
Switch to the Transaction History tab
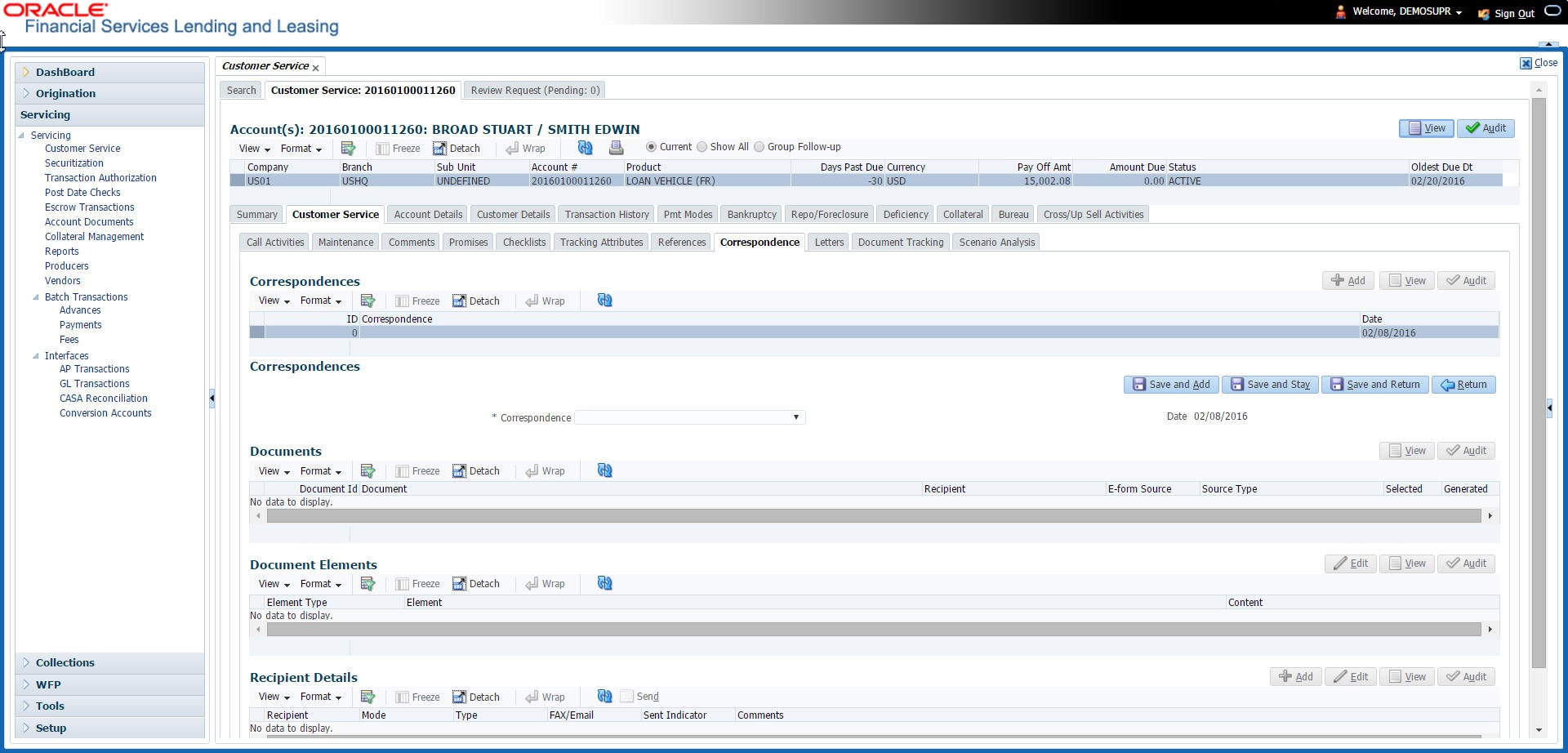coord(607,214)
